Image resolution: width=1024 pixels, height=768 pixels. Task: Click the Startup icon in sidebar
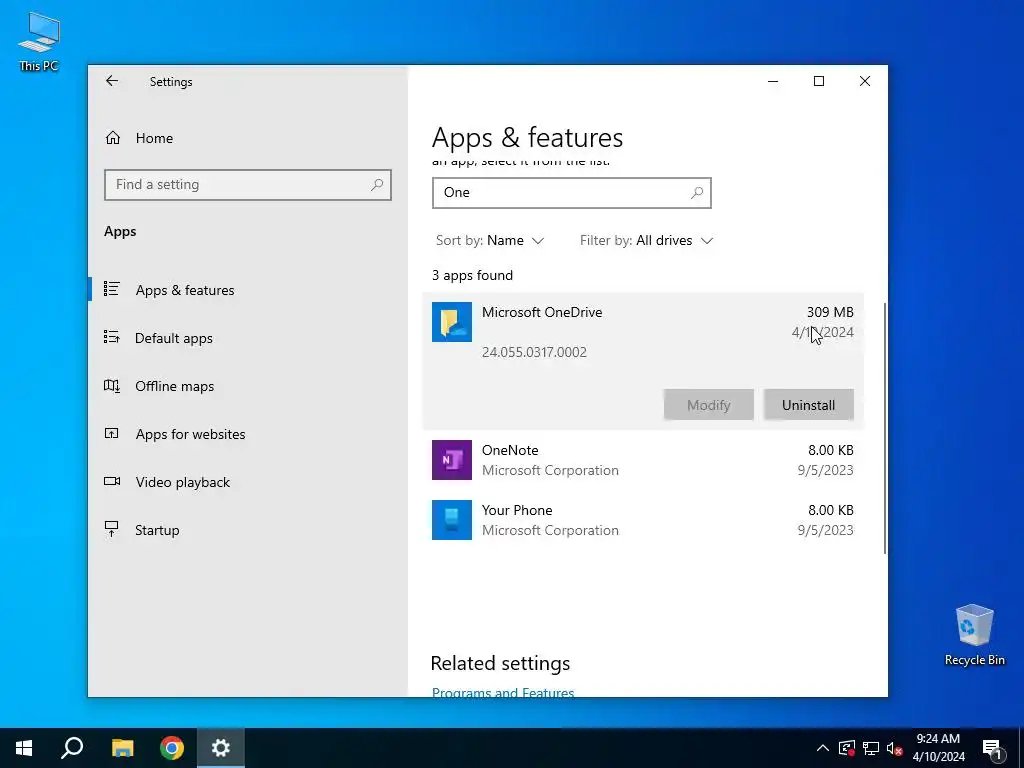pyautogui.click(x=112, y=529)
